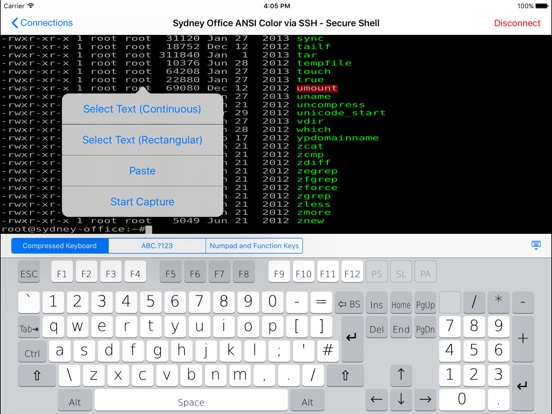Toggle the left Shift arrow key
The image size is (552, 414).
coord(37,376)
